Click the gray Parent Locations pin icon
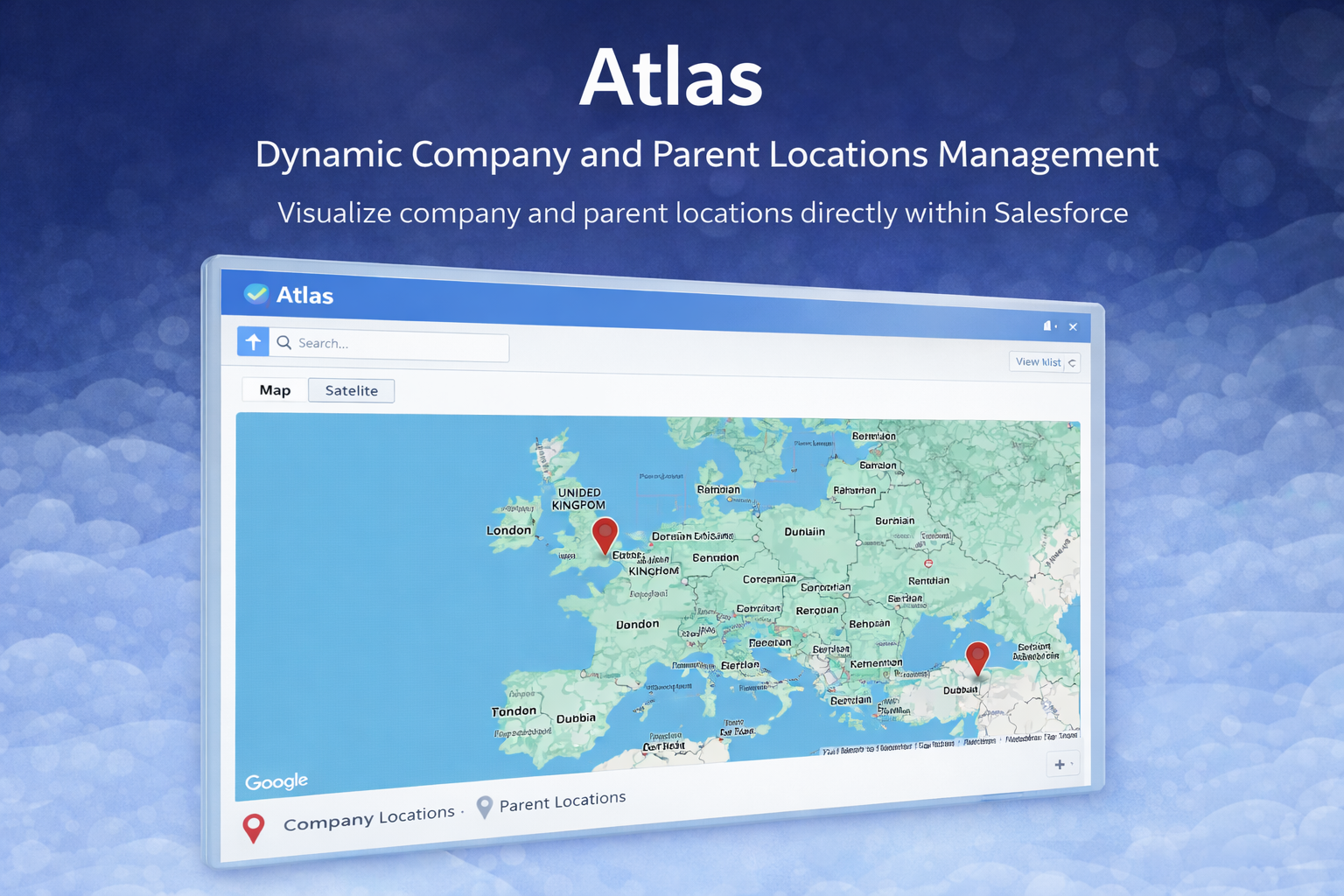 point(484,807)
